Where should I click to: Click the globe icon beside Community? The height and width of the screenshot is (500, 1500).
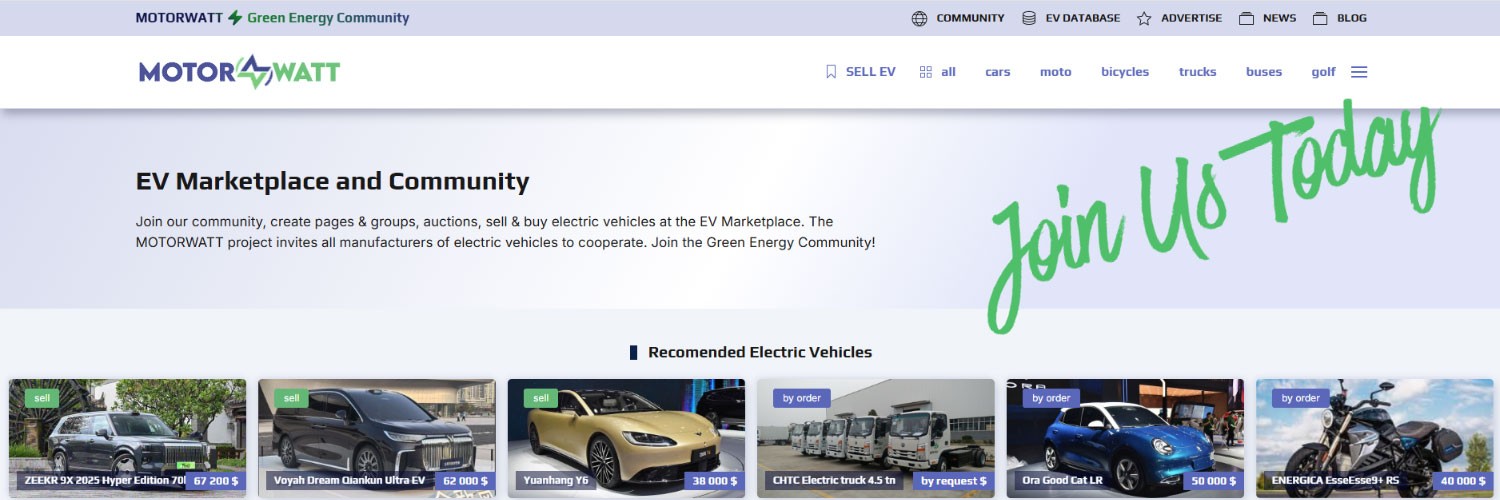click(x=919, y=18)
